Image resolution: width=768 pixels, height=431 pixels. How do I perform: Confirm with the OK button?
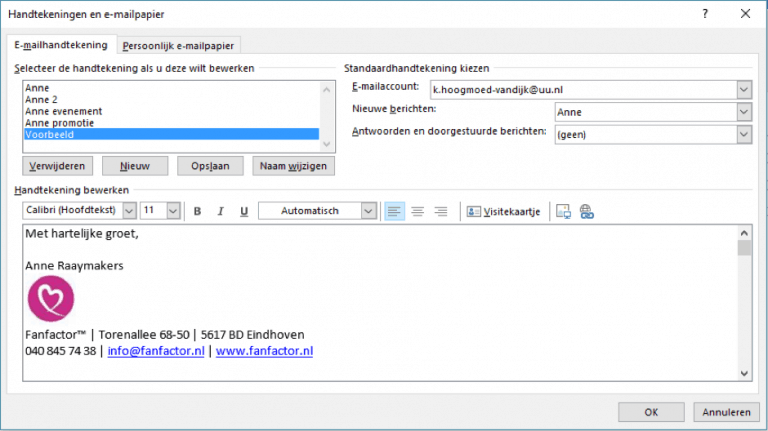(x=651, y=412)
